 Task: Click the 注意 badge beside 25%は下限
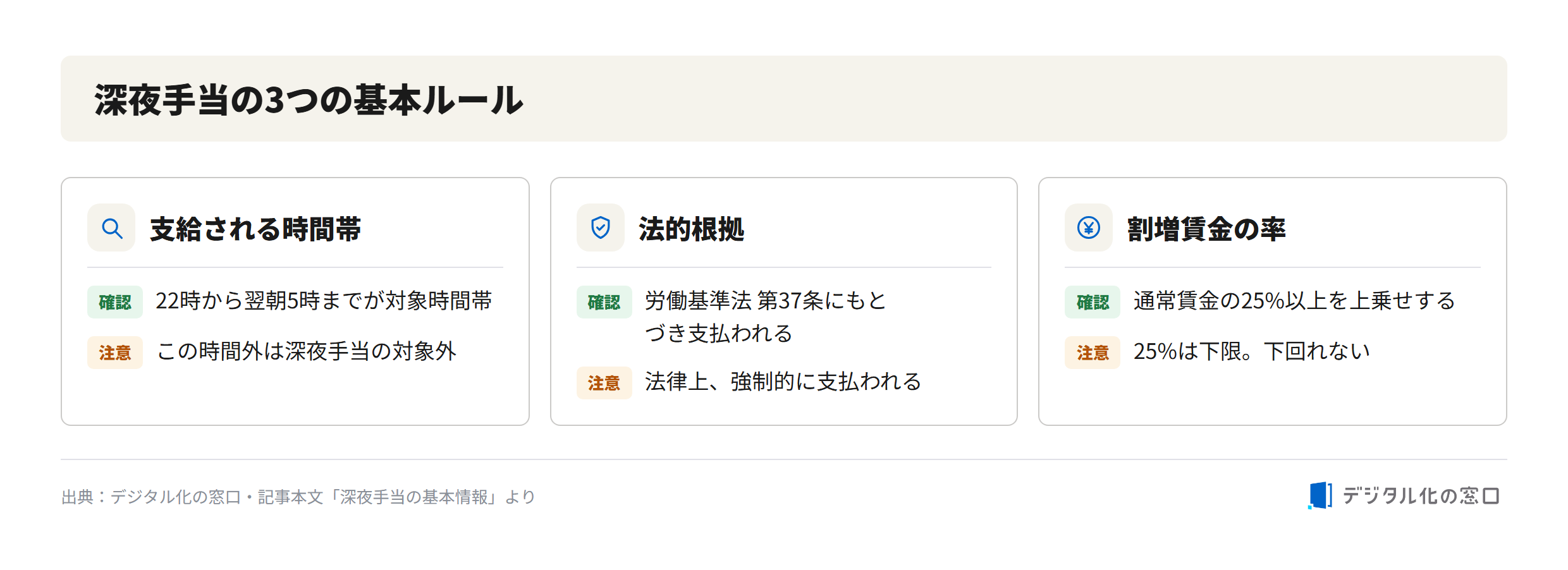click(1093, 353)
